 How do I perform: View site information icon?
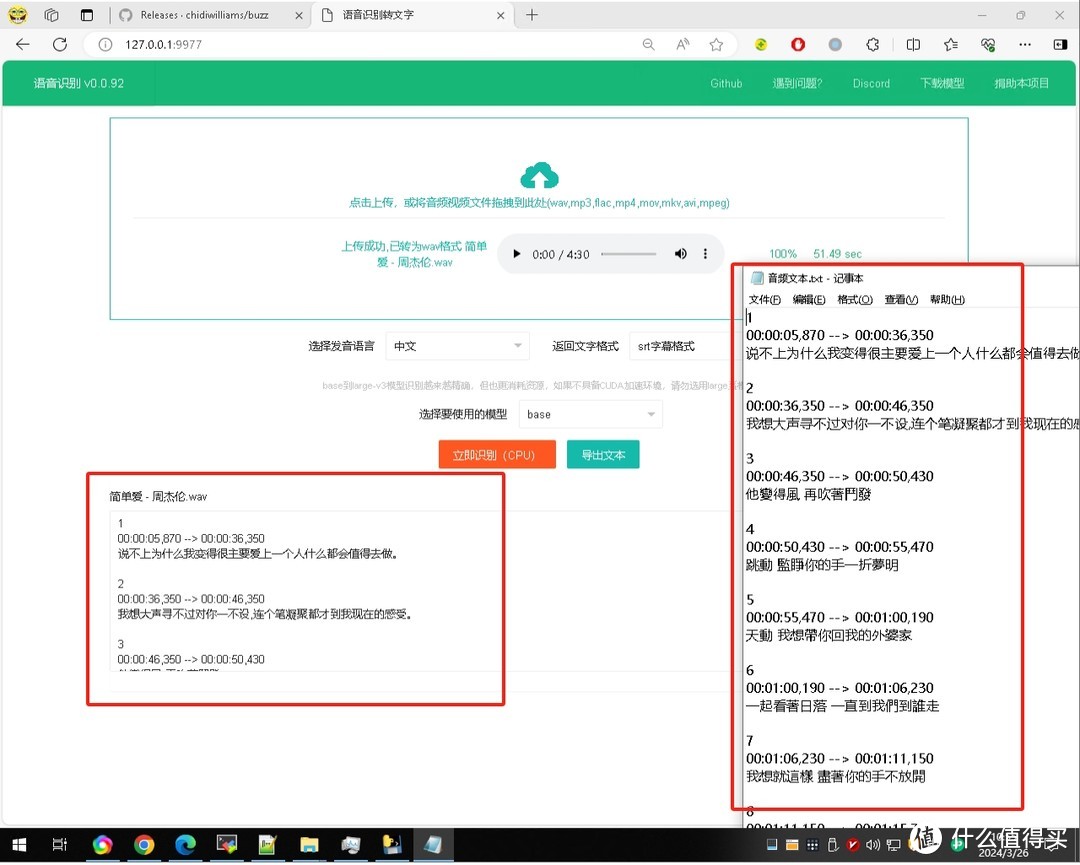pos(105,45)
